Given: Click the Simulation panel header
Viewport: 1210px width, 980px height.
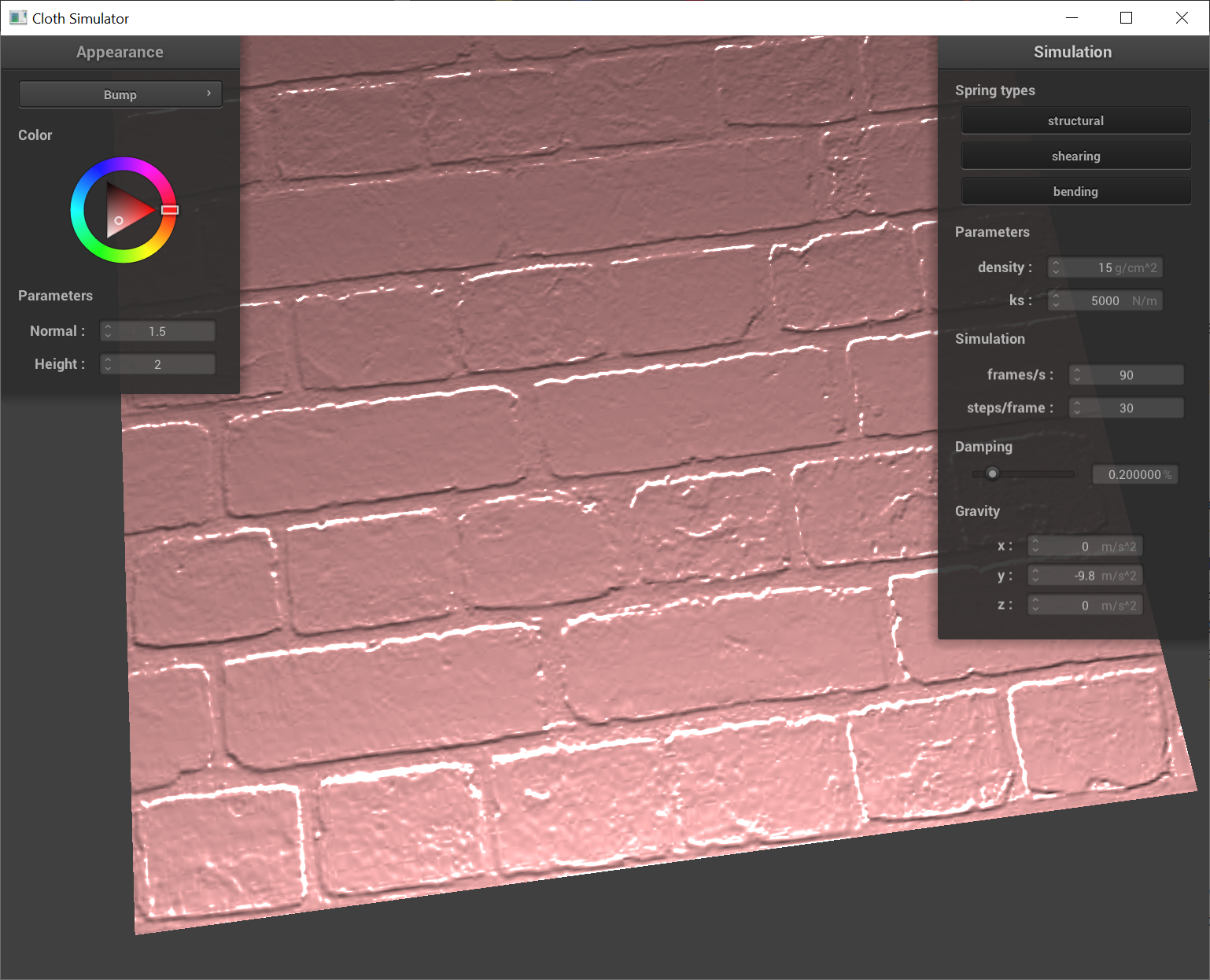Looking at the screenshot, I should (x=1073, y=52).
